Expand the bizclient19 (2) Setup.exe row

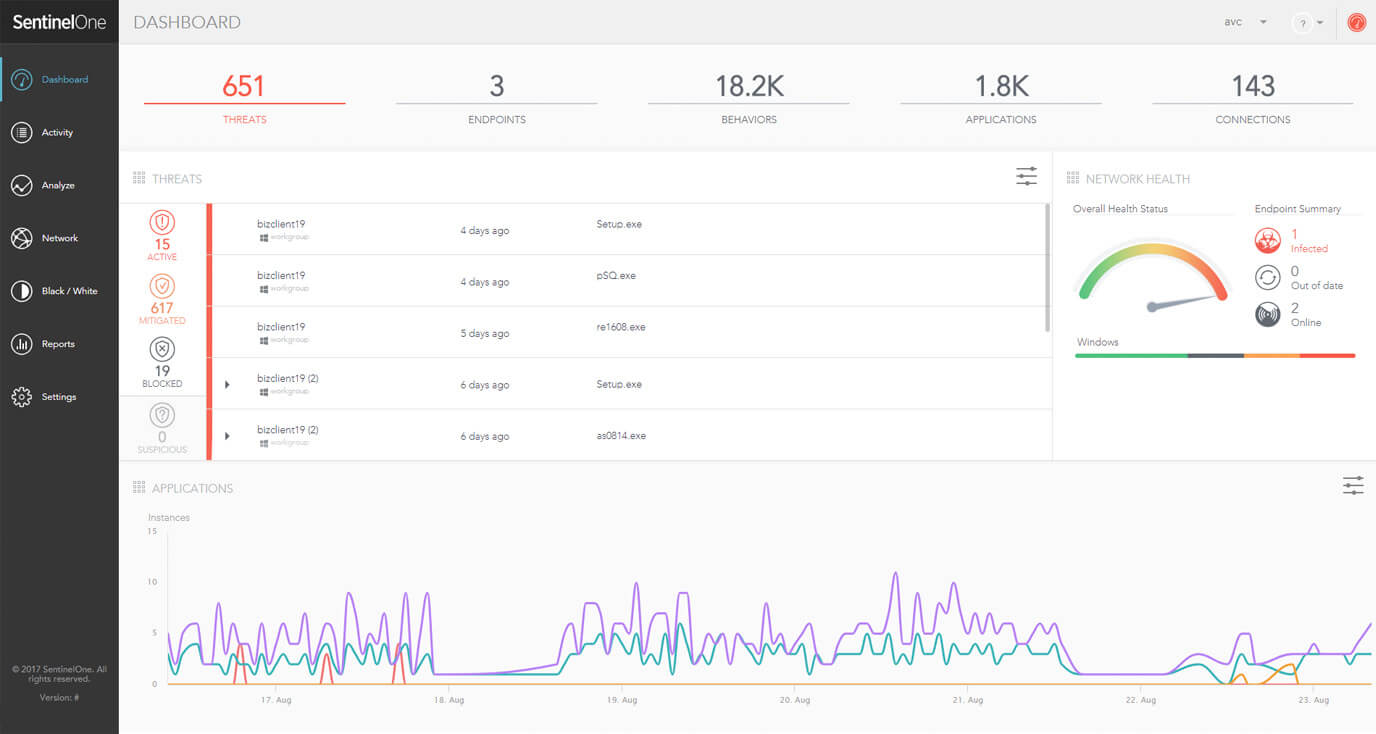[227, 384]
